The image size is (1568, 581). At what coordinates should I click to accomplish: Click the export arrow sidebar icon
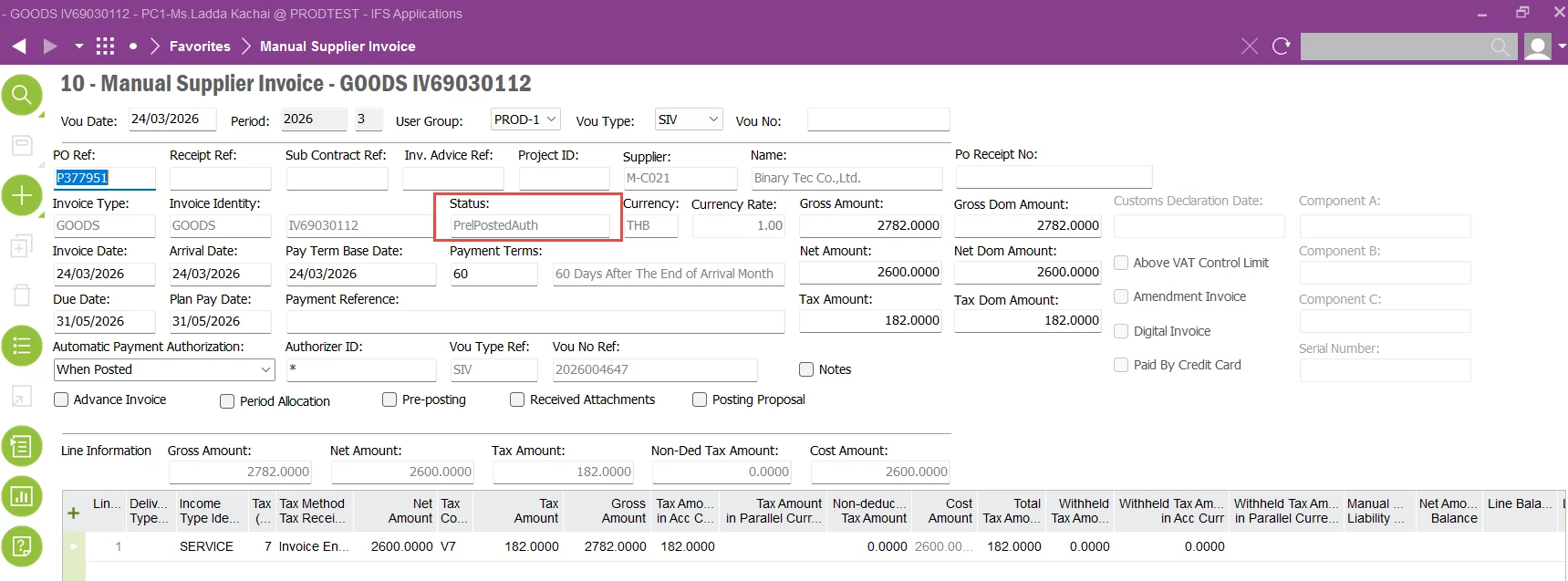point(22,396)
